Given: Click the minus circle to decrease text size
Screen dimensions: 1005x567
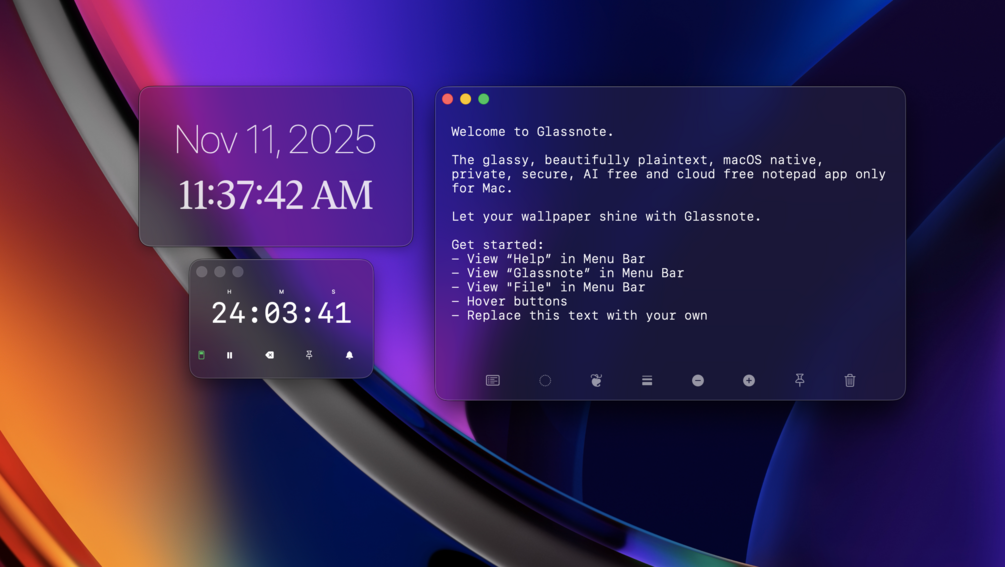Looking at the screenshot, I should pos(698,381).
